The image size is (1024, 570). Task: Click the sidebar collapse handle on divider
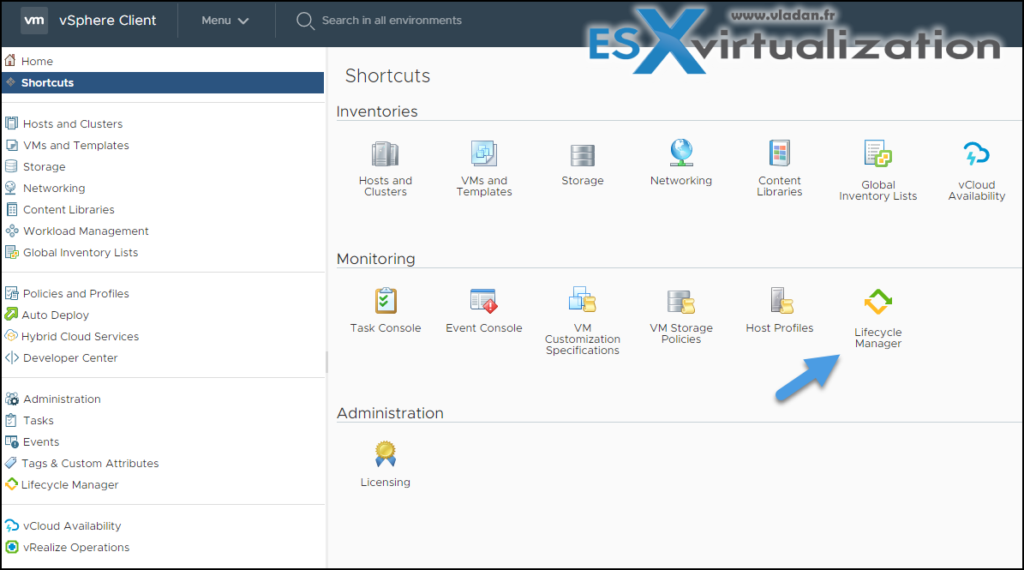327,361
